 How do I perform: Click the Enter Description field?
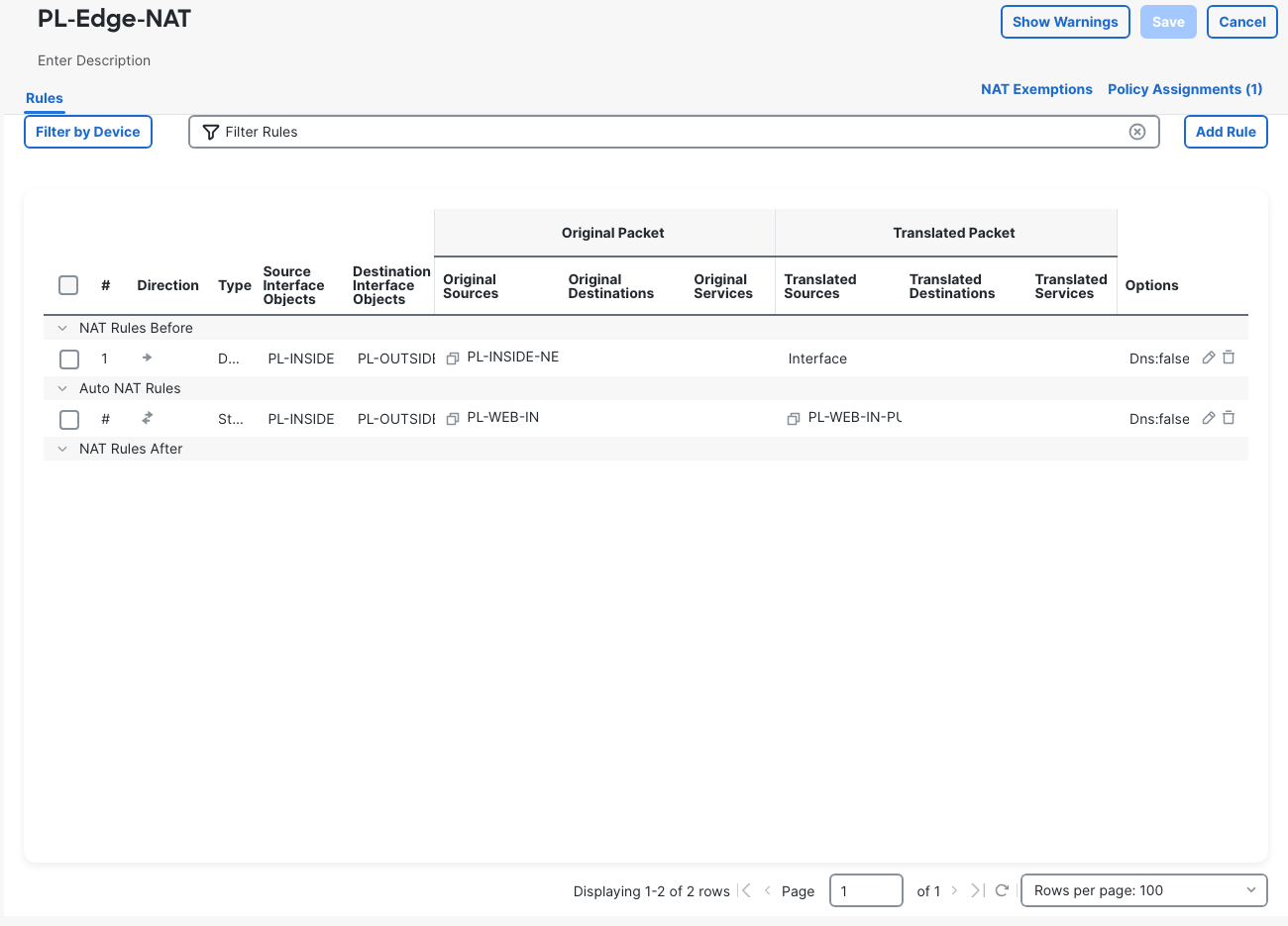(x=94, y=60)
